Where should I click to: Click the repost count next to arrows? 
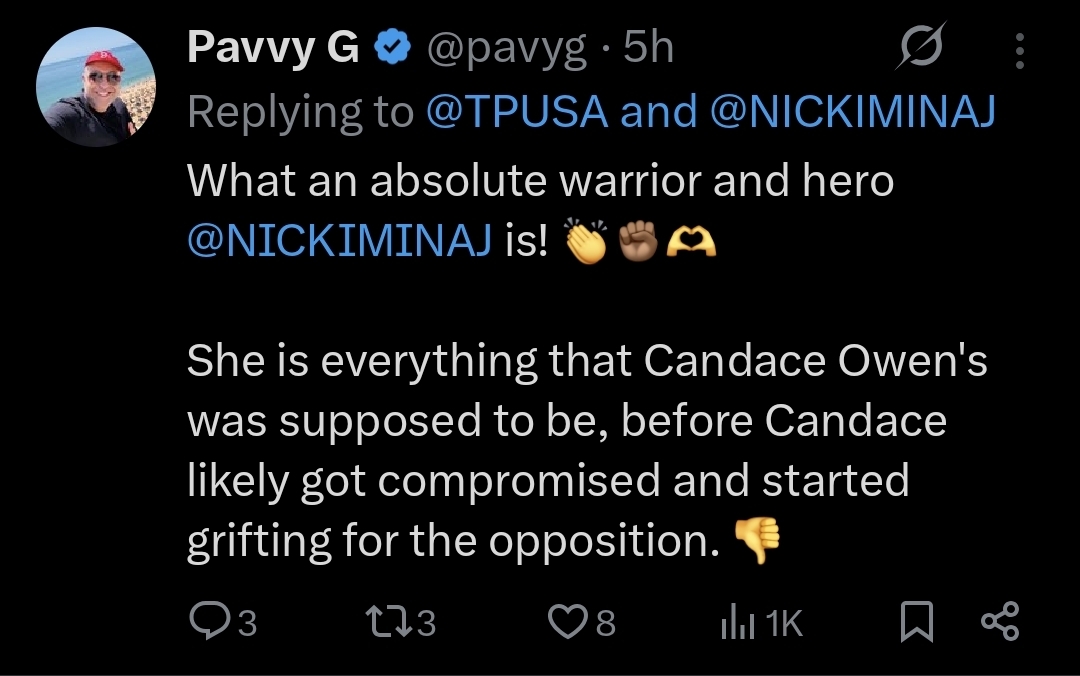point(426,624)
